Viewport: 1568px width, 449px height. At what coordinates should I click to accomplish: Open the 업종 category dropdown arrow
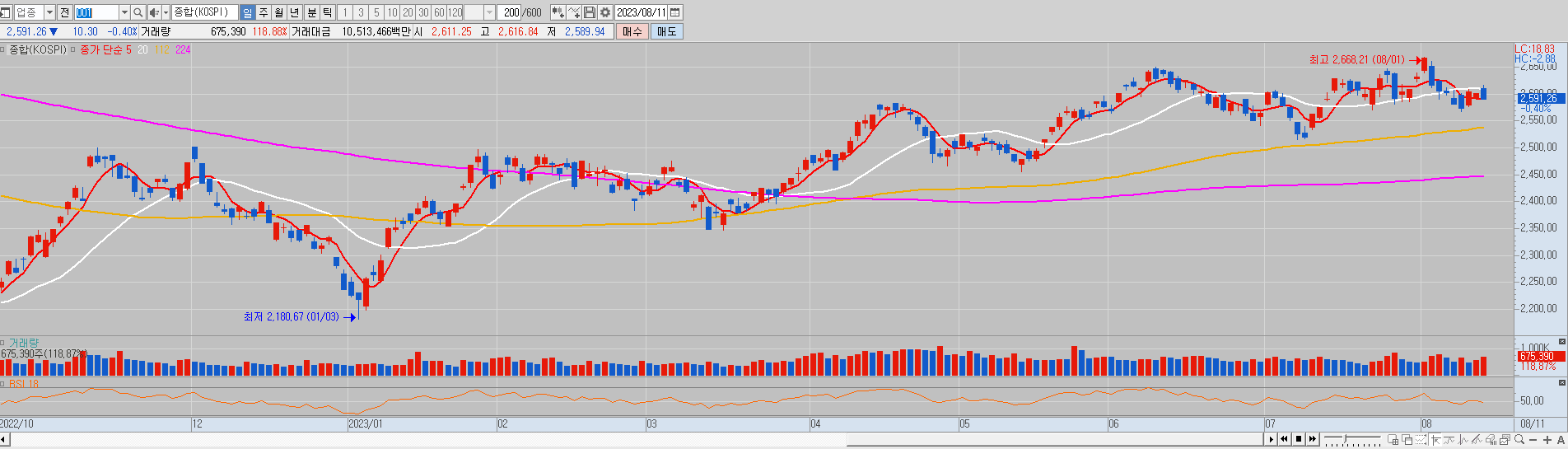coord(49,12)
